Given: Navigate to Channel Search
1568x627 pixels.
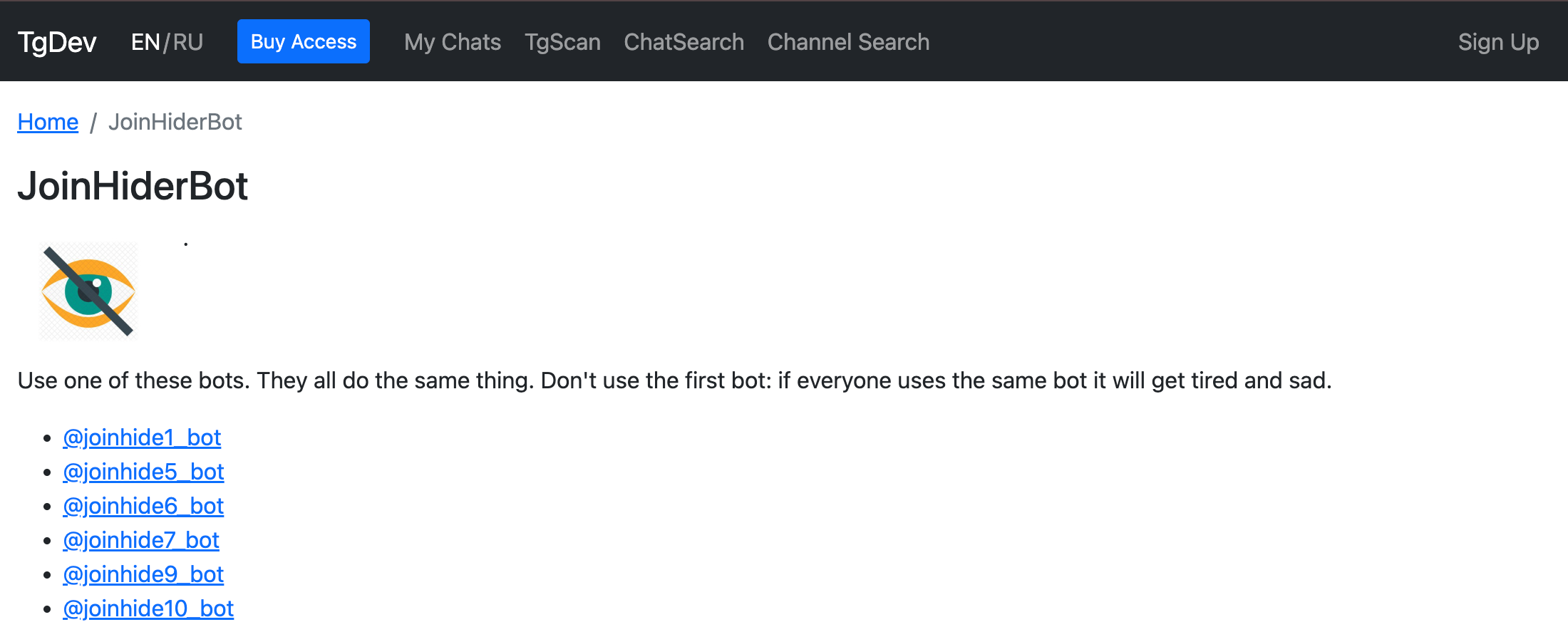Looking at the screenshot, I should [848, 42].
